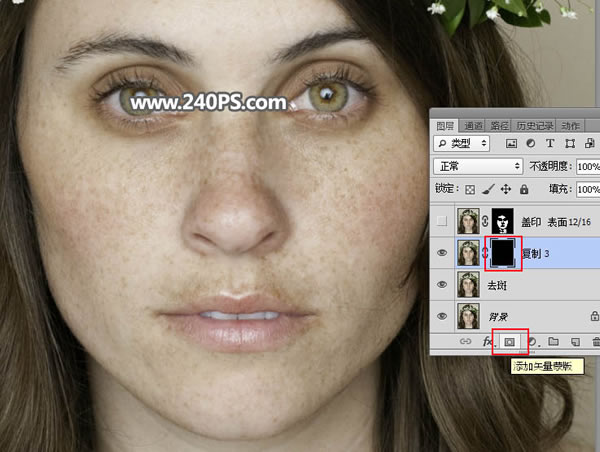
Task: Open new adjustment layer menu icon
Action: click(x=532, y=341)
